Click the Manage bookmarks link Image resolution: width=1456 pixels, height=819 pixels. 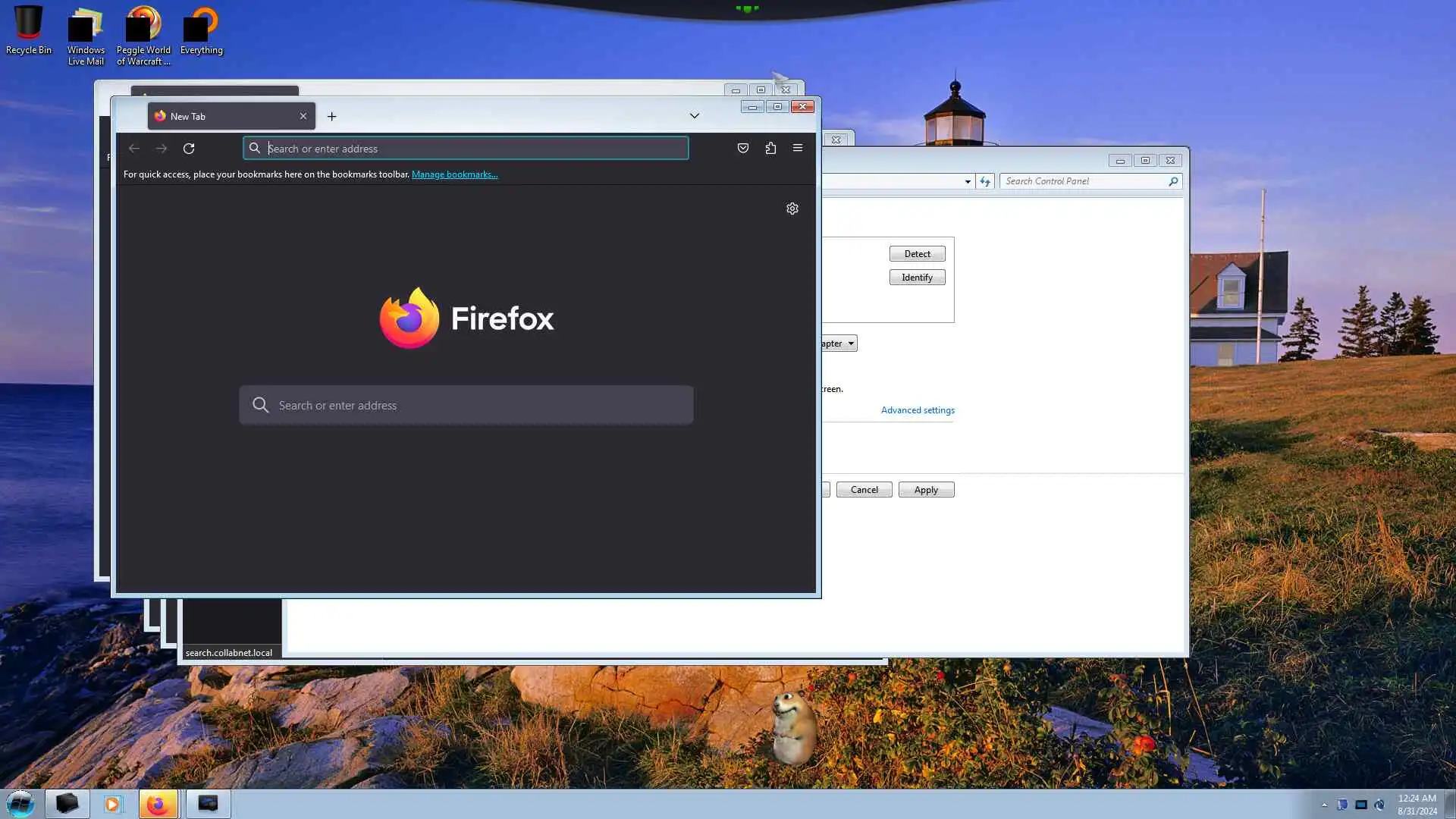(x=454, y=174)
